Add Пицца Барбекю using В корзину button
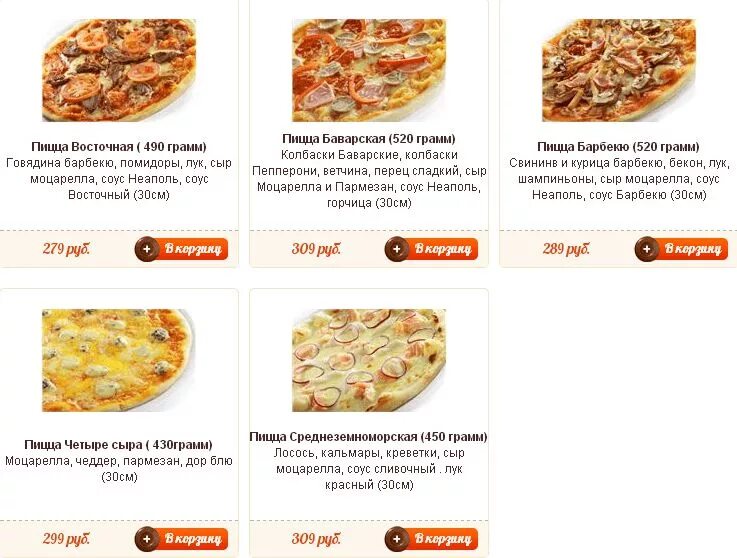This screenshot has width=737, height=558. pos(682,249)
